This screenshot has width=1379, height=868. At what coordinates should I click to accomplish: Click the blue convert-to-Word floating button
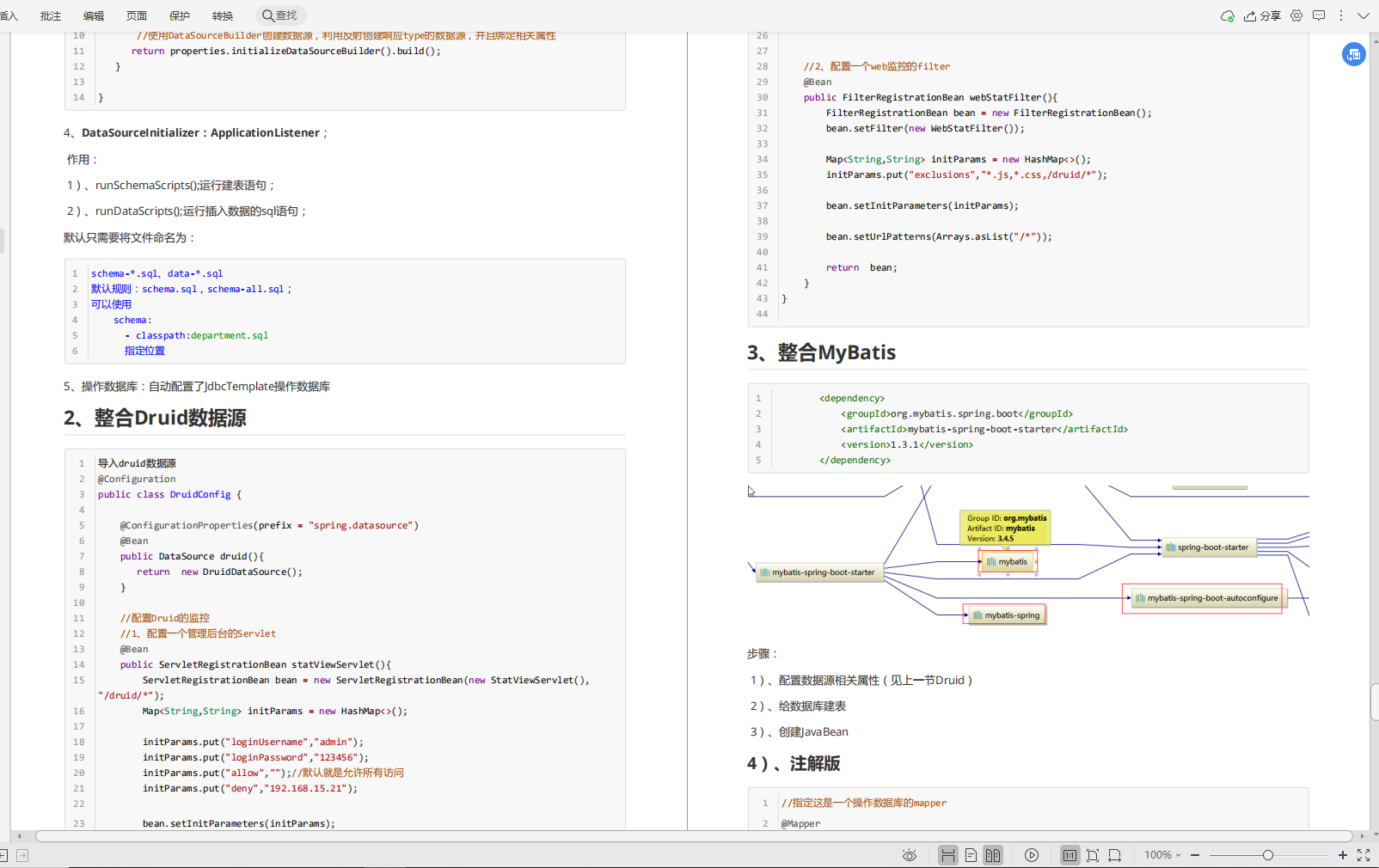pos(1354,54)
